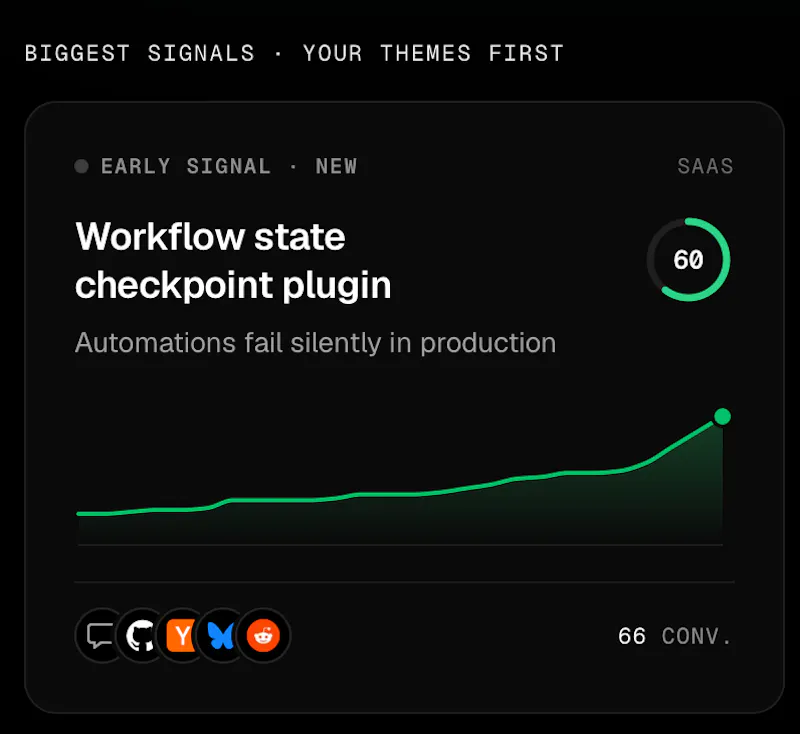Click the 66 CONV. conversation count
Image resolution: width=800 pixels, height=734 pixels.
coord(676,636)
